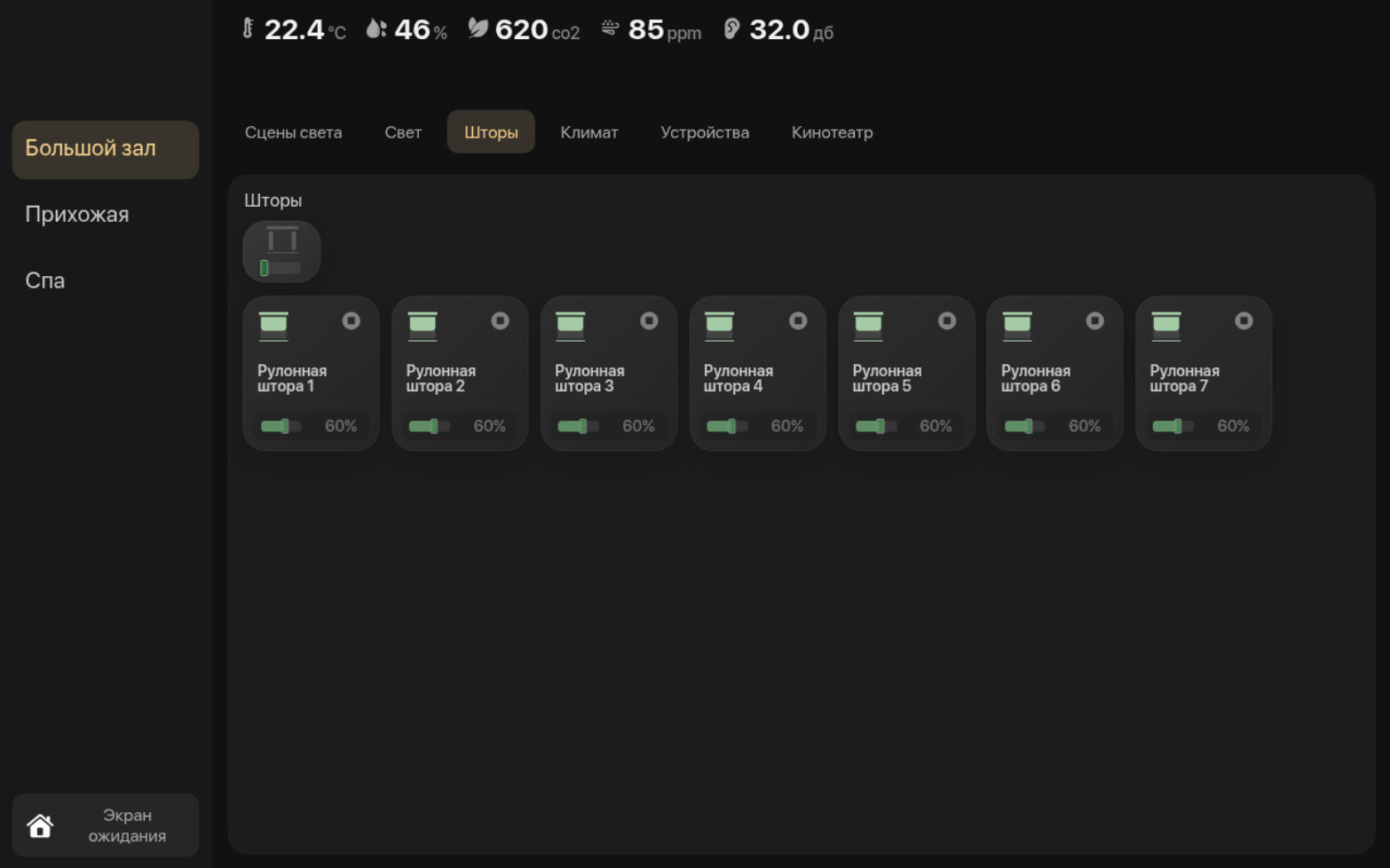This screenshot has height=868, width=1390.
Task: Click the blind icon of Рулонная штора 1
Action: pyautogui.click(x=273, y=326)
